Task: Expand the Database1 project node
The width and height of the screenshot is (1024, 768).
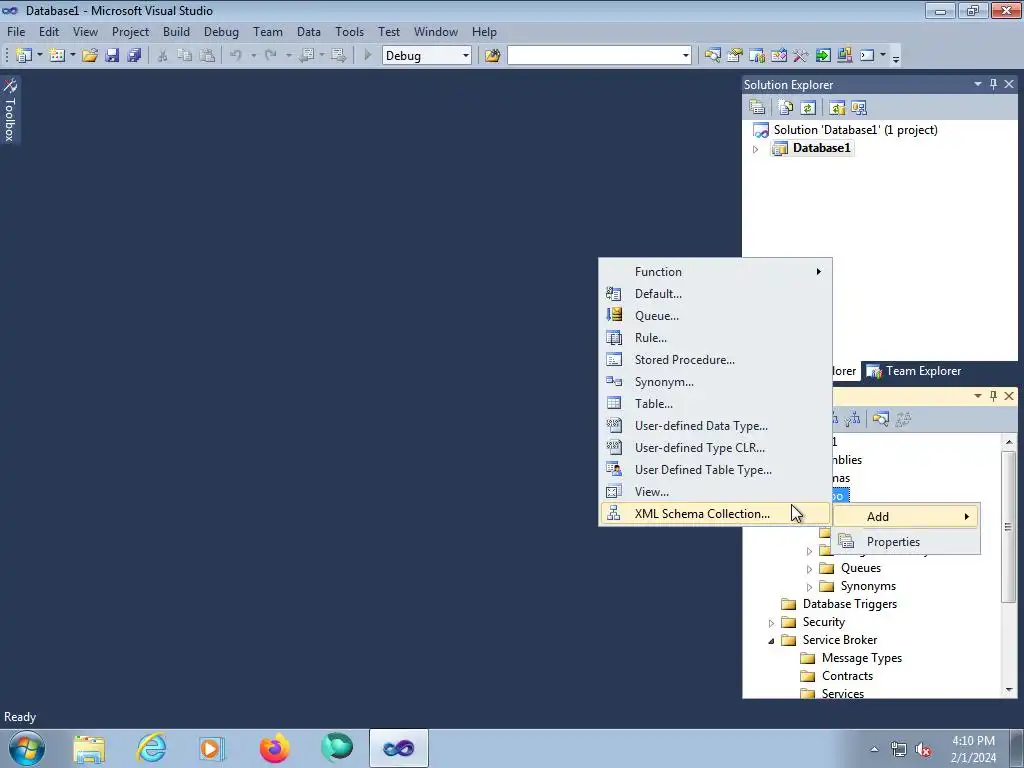Action: [756, 149]
